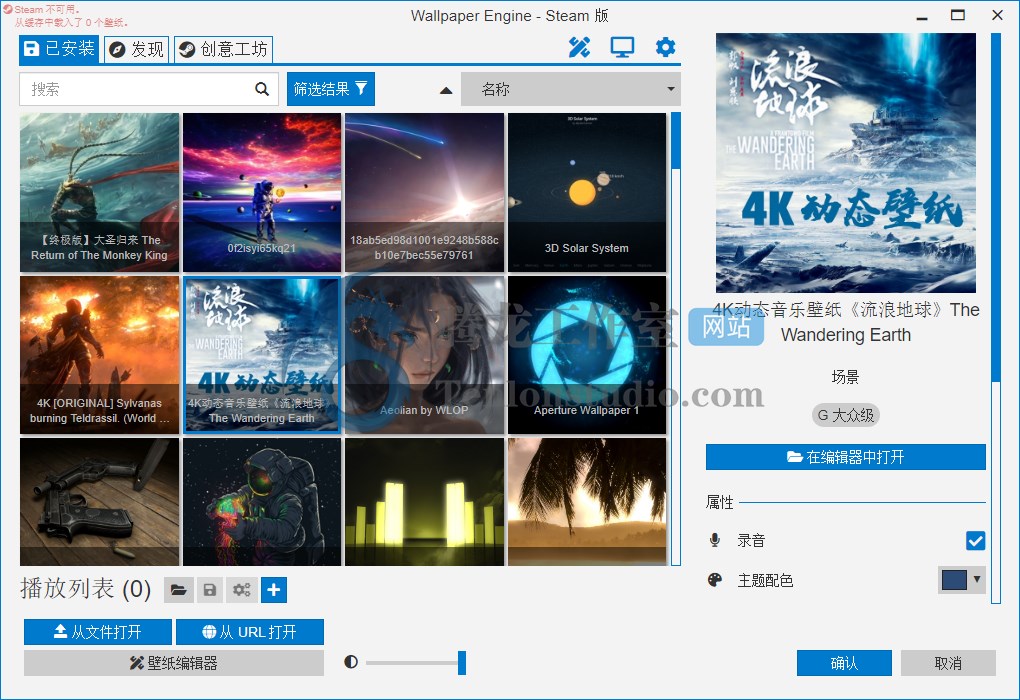The height and width of the screenshot is (700, 1020).
Task: Click the microphone icon beside 录音
Action: (715, 540)
